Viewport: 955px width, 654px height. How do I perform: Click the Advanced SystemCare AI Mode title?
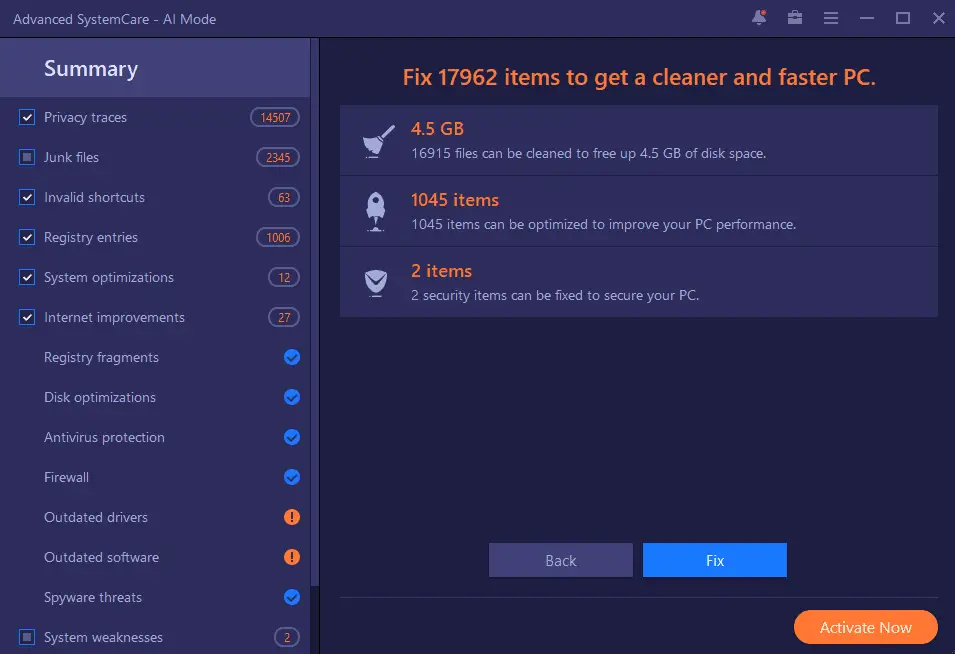pos(115,19)
